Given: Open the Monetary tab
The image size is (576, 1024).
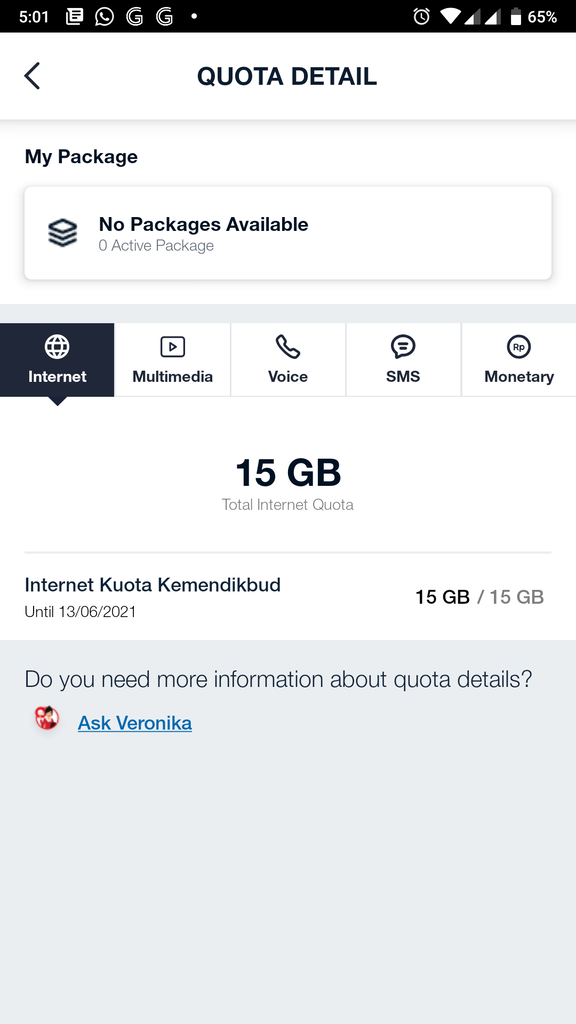Looking at the screenshot, I should 519,360.
